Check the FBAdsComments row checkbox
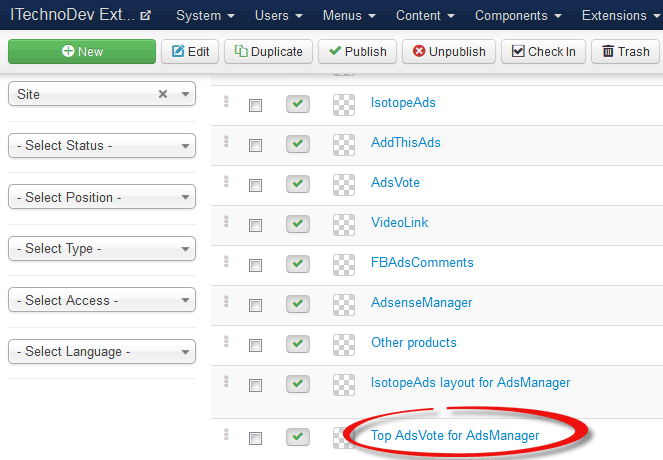The image size is (663, 460). point(255,265)
